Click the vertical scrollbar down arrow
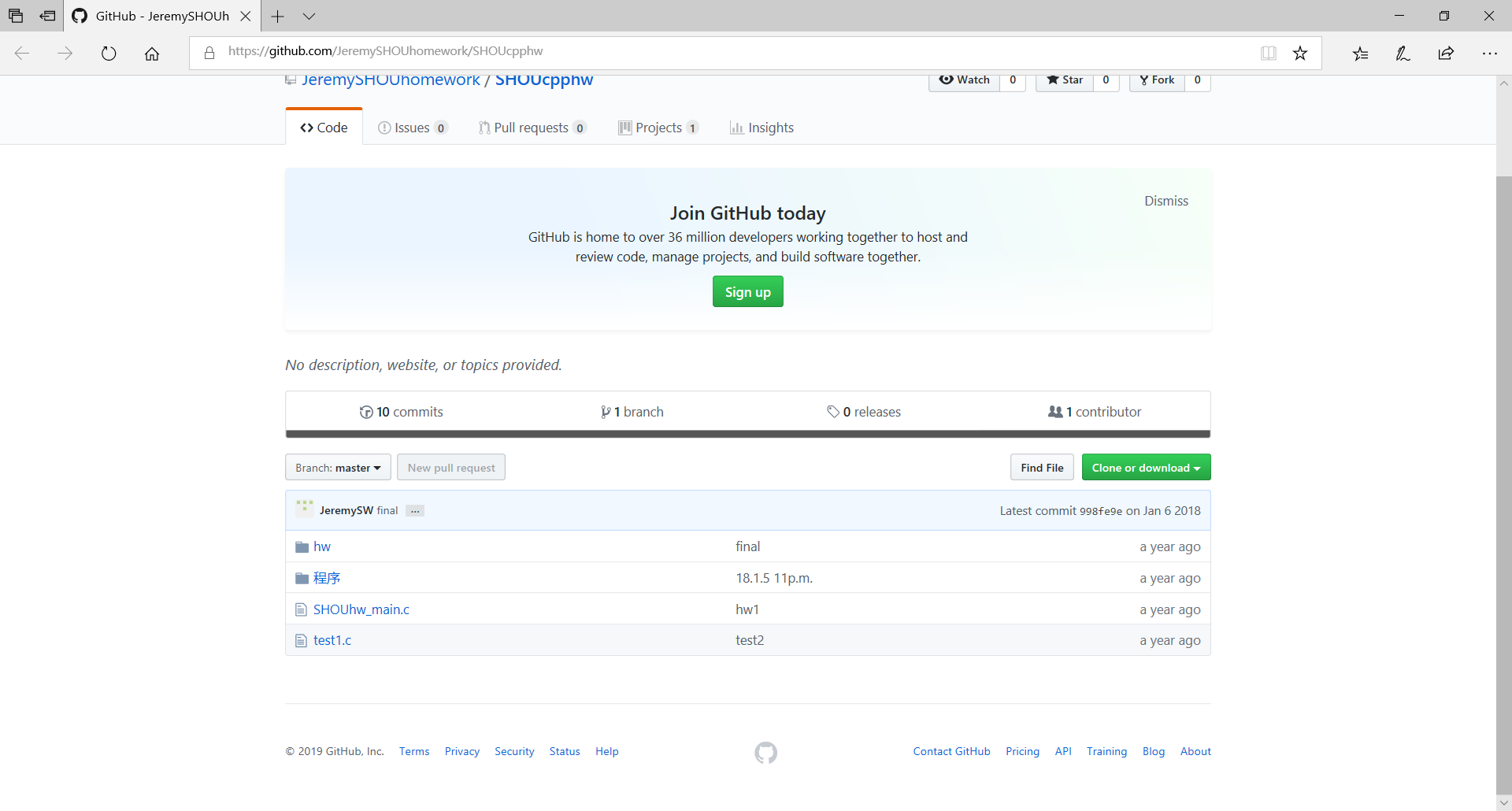This screenshot has width=1512, height=811. (x=1504, y=802)
